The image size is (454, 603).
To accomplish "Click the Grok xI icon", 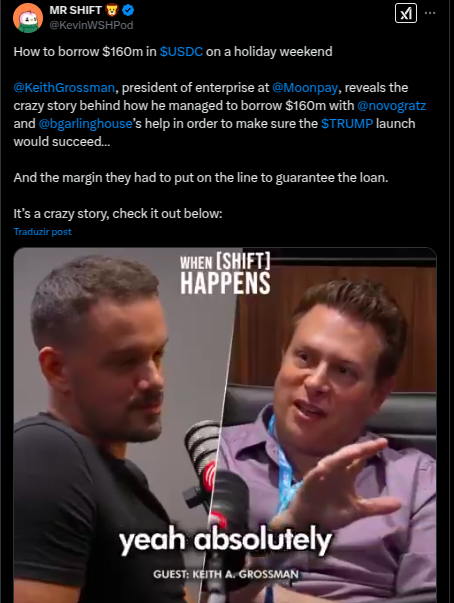I will pyautogui.click(x=406, y=13).
